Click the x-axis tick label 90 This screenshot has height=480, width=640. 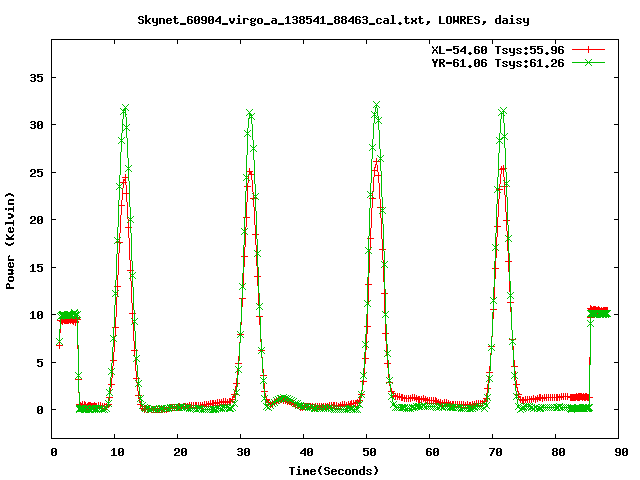pyautogui.click(x=621, y=452)
